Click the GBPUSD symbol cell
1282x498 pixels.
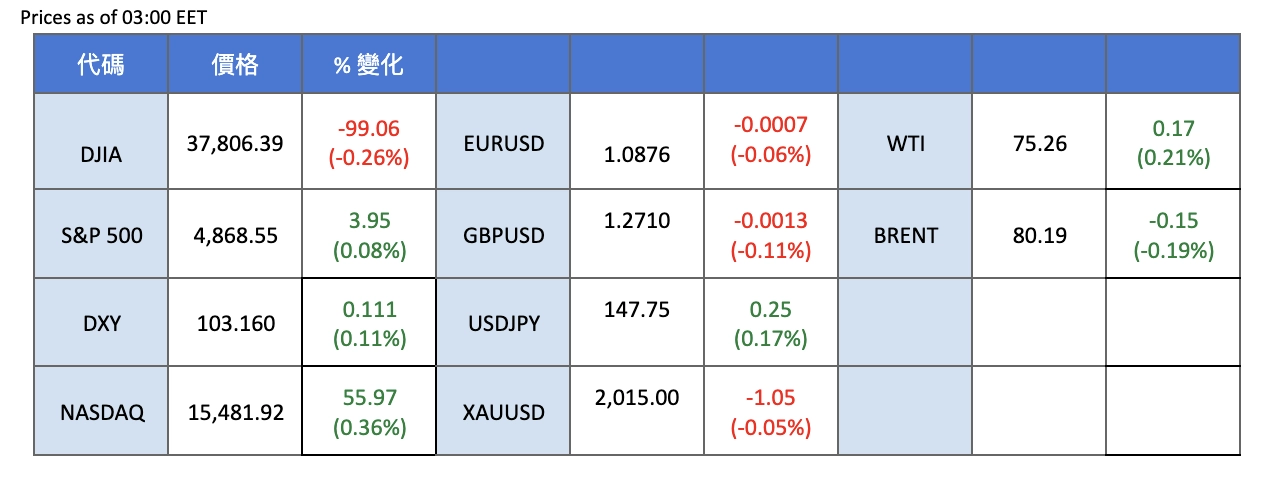point(504,236)
